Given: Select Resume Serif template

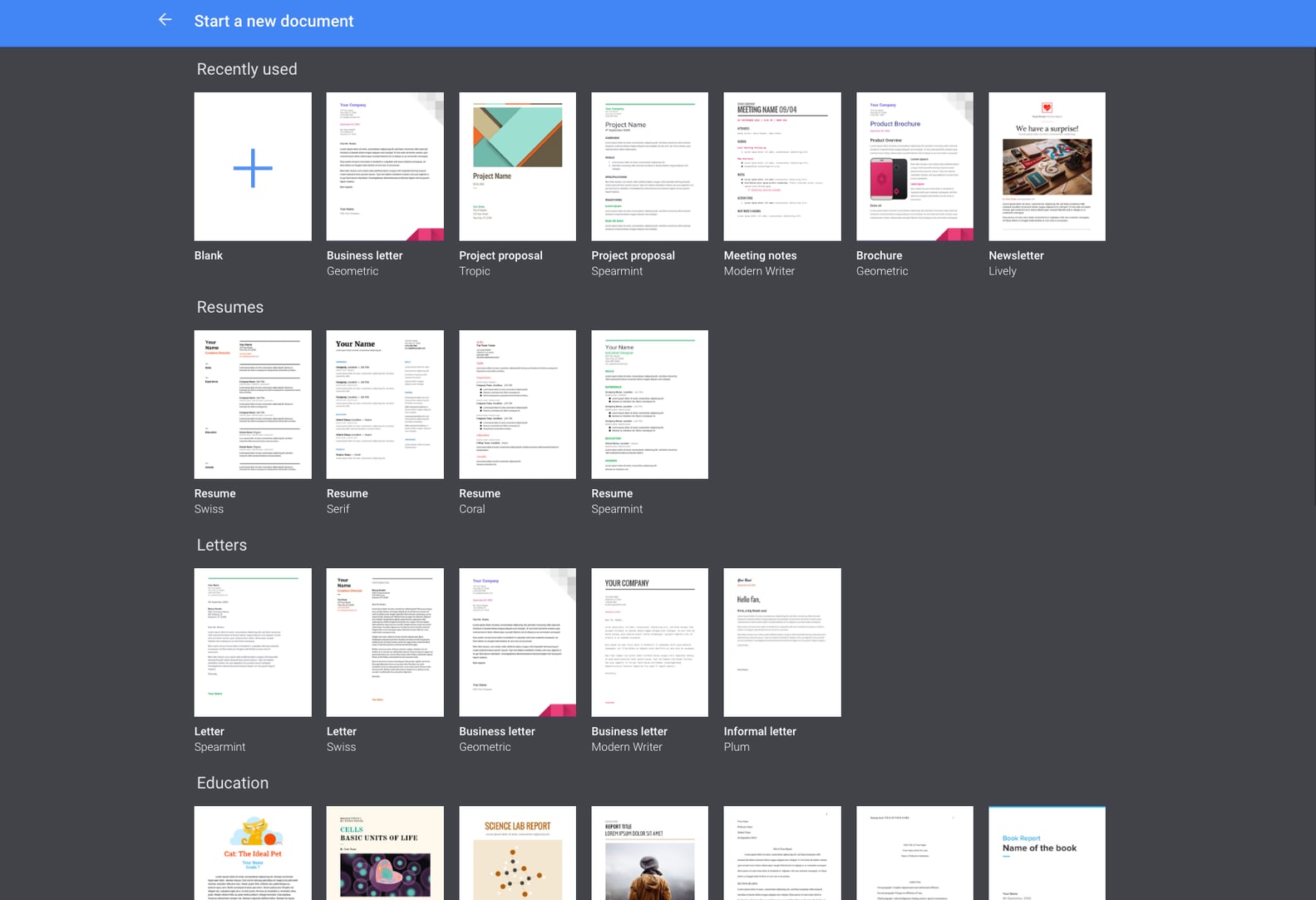Looking at the screenshot, I should [385, 404].
